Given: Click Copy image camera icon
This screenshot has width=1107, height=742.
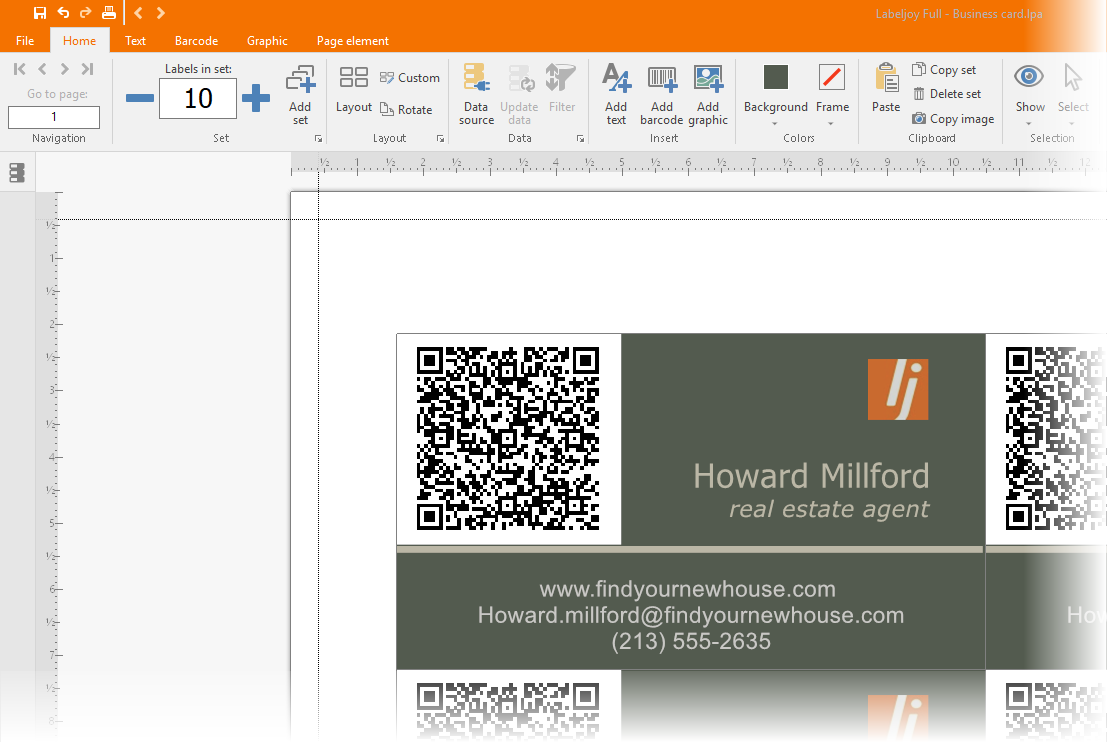Looking at the screenshot, I should 918,119.
